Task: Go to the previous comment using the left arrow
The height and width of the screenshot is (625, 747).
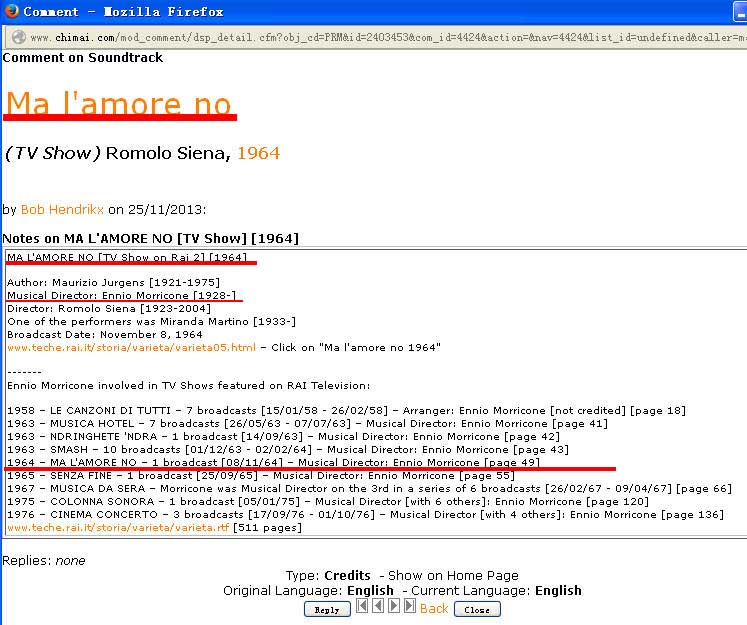Action: pyautogui.click(x=378, y=605)
